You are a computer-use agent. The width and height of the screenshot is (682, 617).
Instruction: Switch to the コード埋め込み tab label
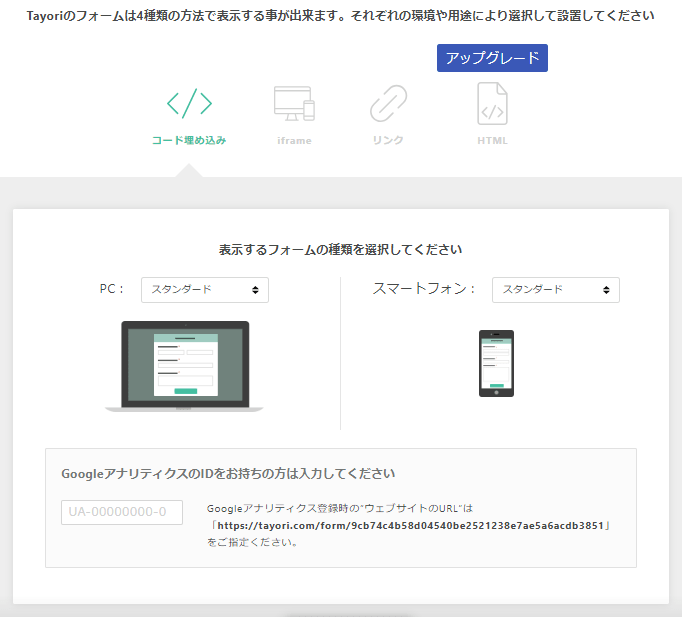[189, 140]
